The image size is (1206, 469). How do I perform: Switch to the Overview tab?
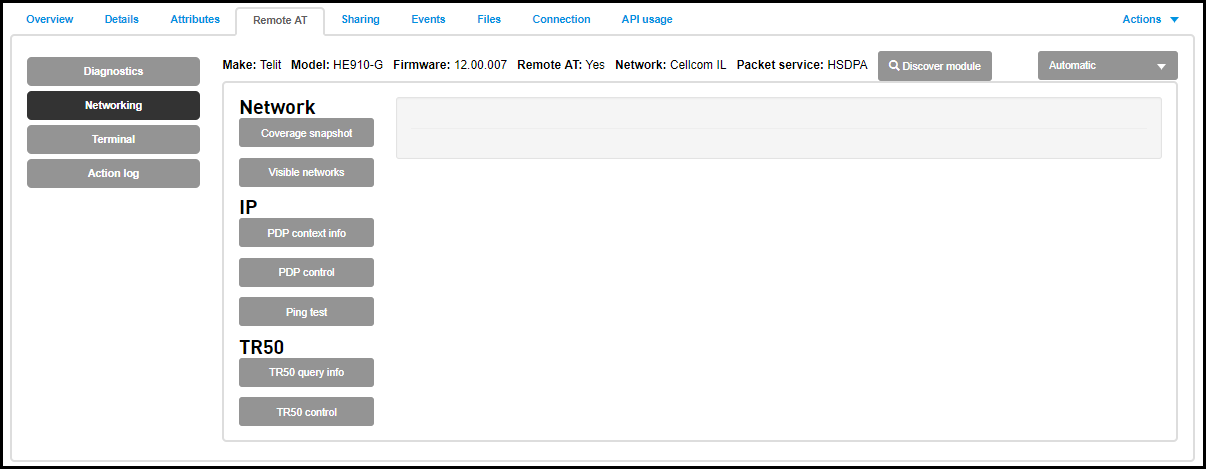(50, 19)
